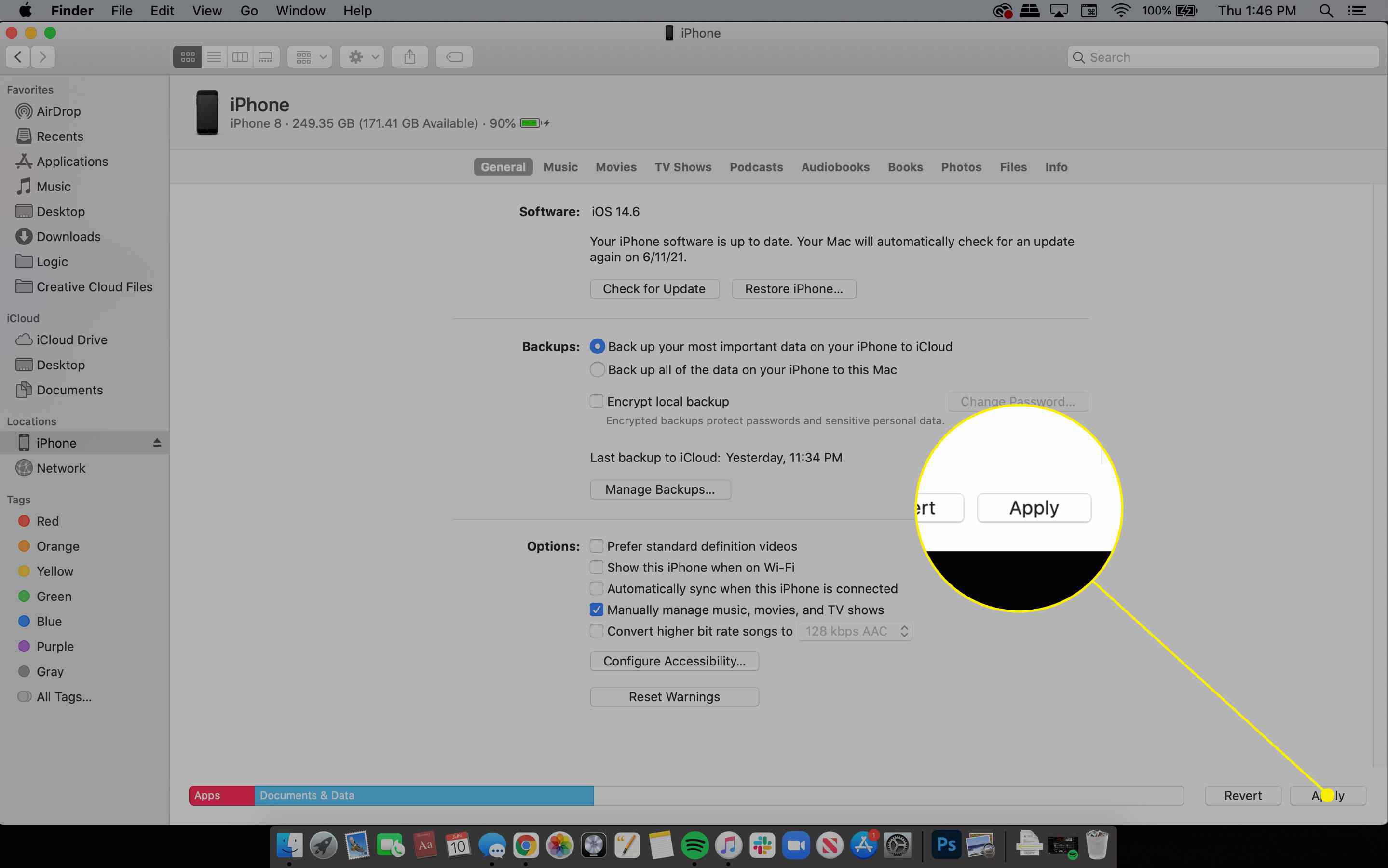
Task: Click the forward navigation arrow
Action: pyautogui.click(x=42, y=57)
